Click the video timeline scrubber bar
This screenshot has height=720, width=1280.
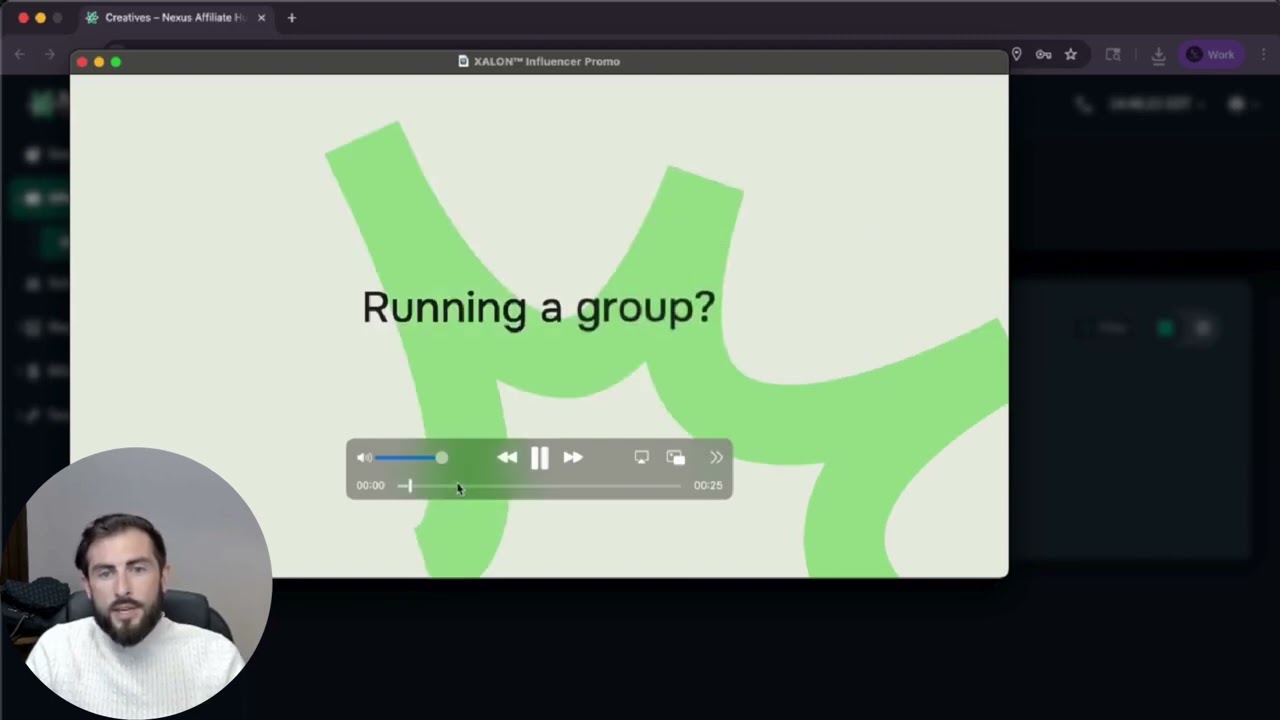tap(539, 486)
